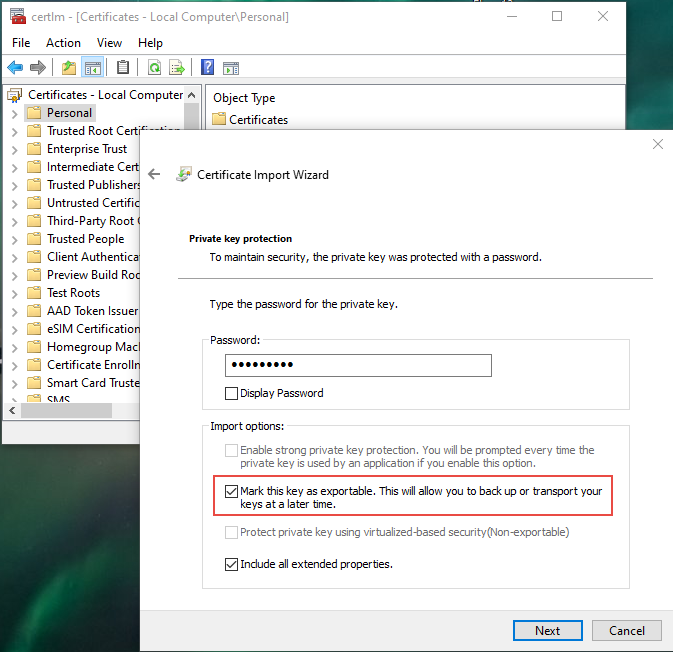
Task: Click the Refresh toolbar icon
Action: pos(154,68)
